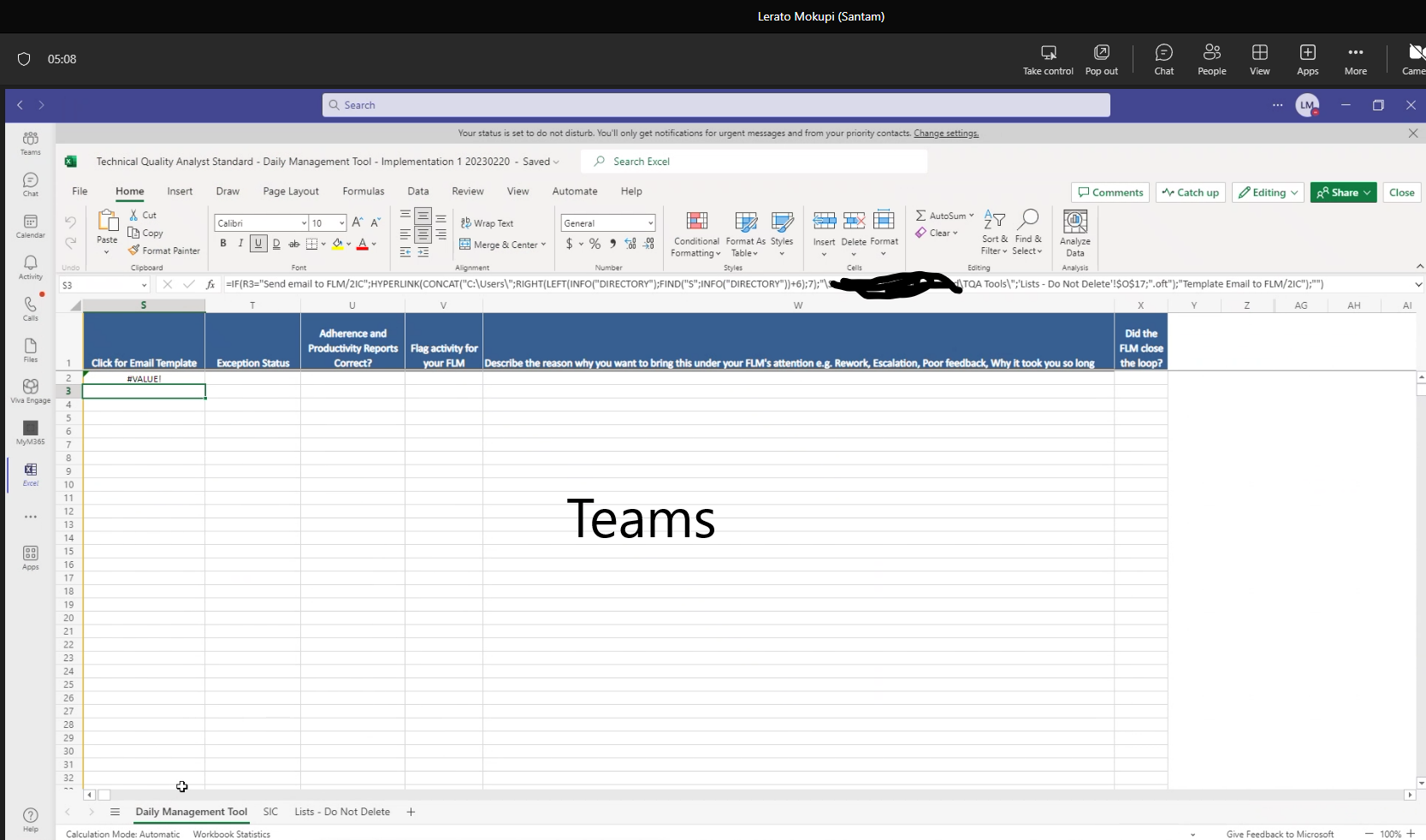This screenshot has height=840, width=1426.
Task: Select the AutoSum function
Action: [944, 216]
